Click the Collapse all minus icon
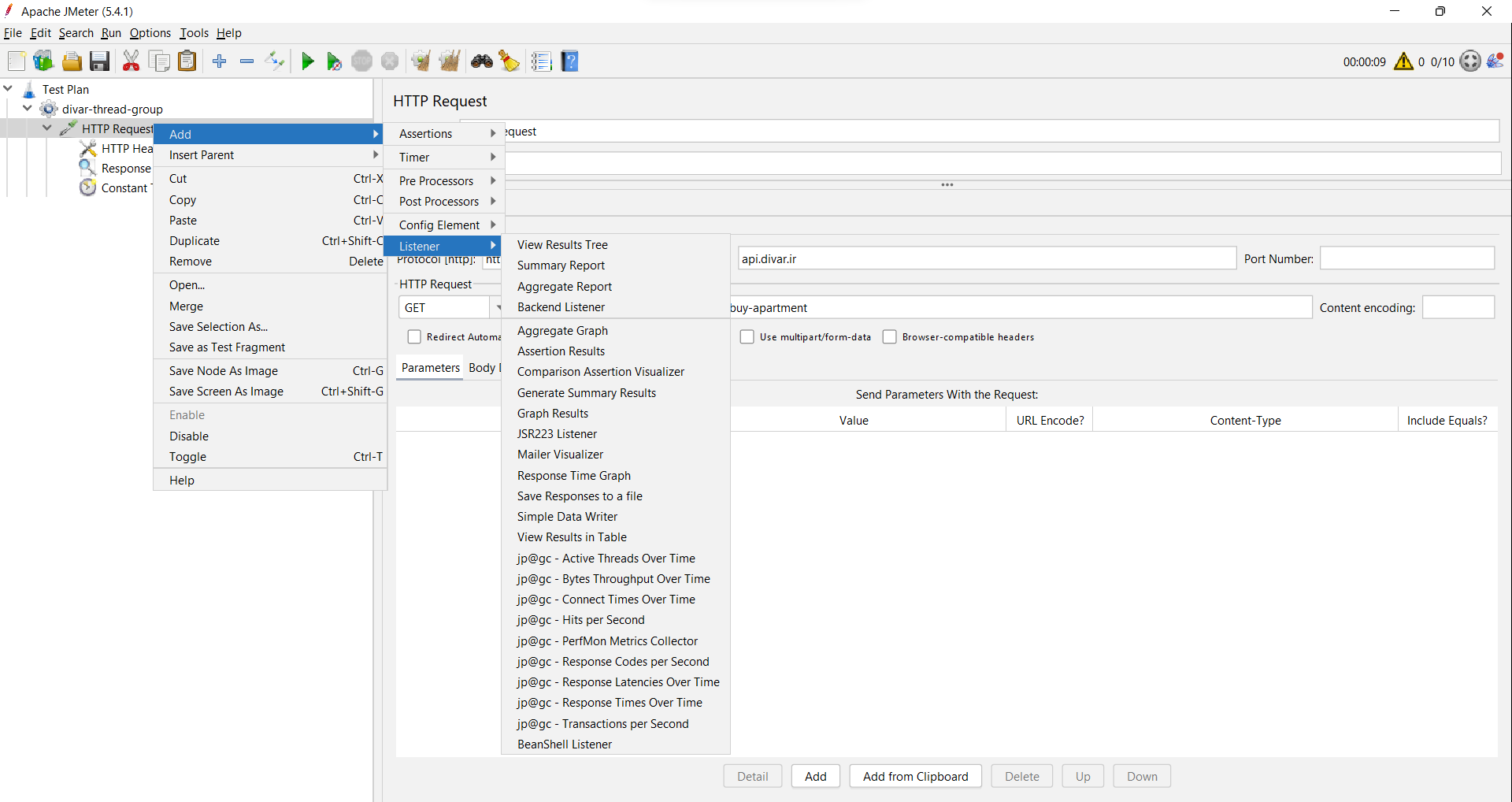The image size is (1512, 802). (246, 61)
